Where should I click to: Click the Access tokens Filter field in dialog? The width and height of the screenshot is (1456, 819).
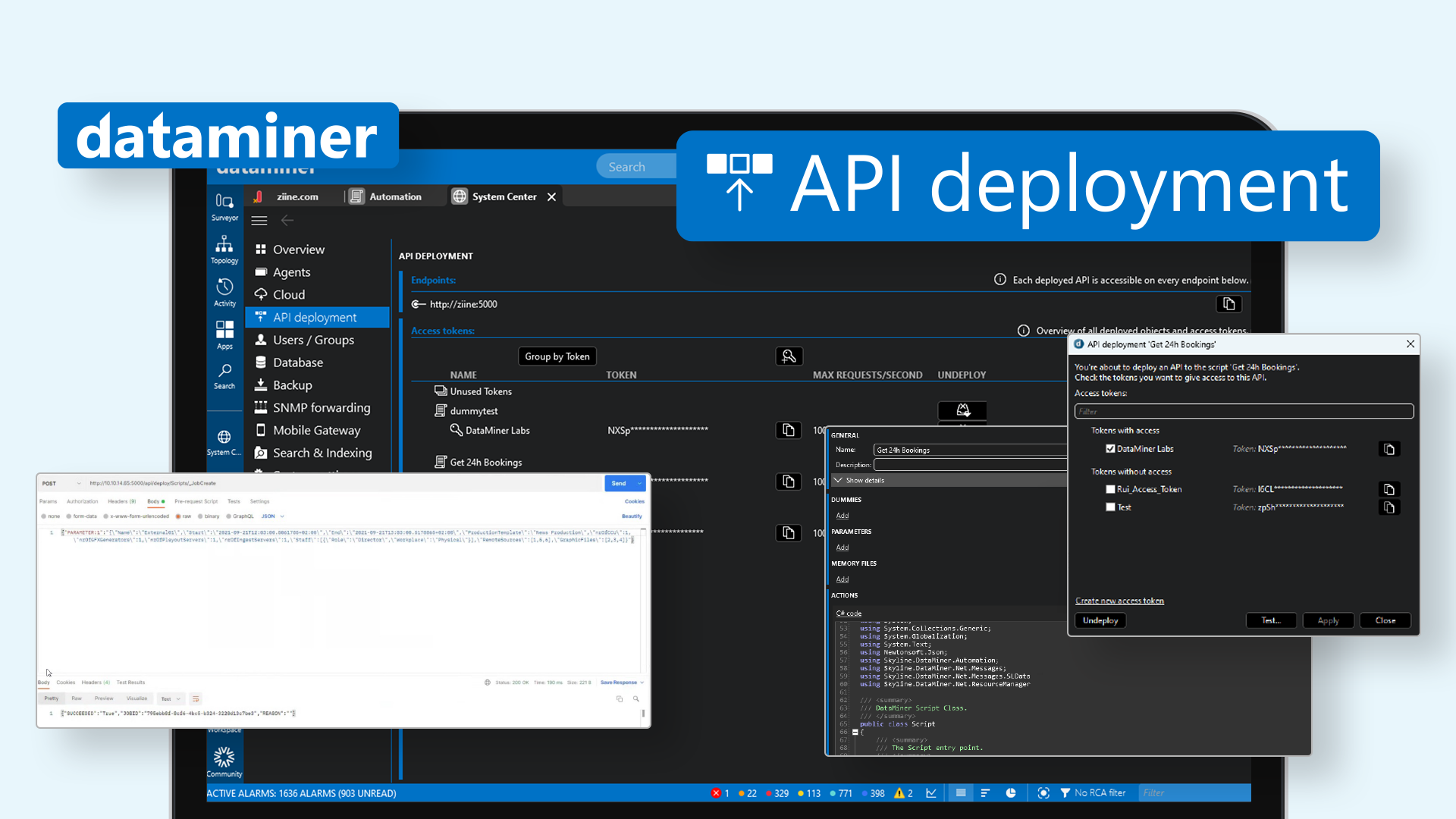click(1244, 411)
